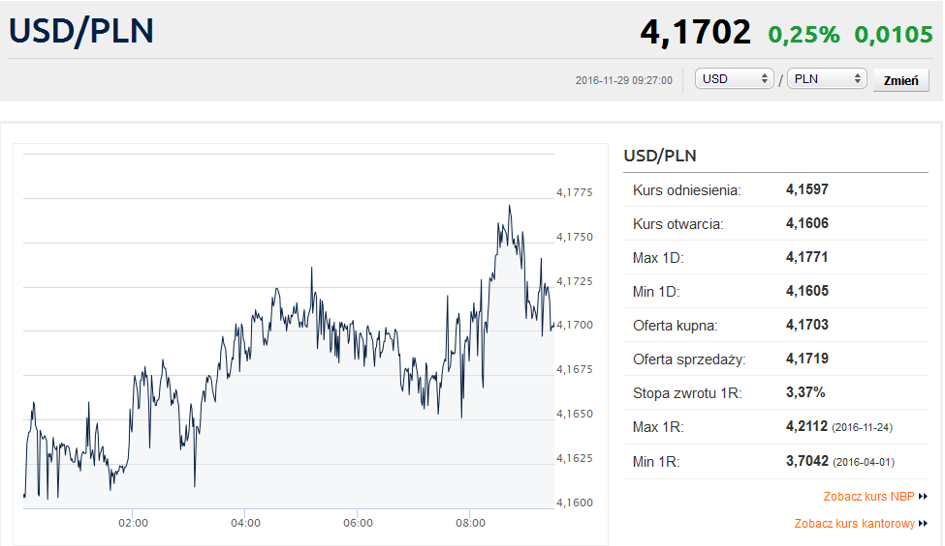Screen dimensions: 945x546
Task: Click the timestamp 2016-11-29 09:27:00
Action: pos(624,80)
